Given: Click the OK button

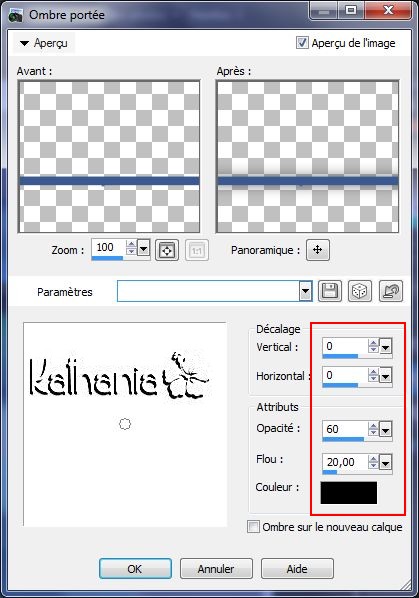Looking at the screenshot, I should [x=135, y=569].
